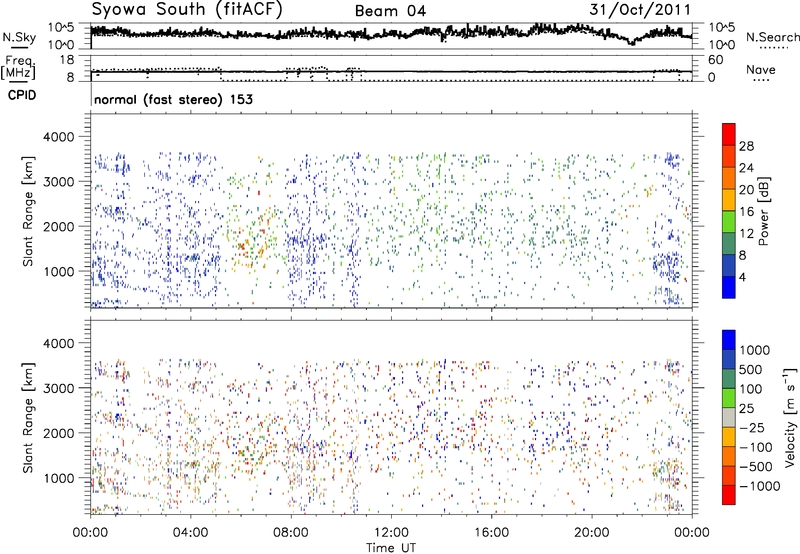
Task: Click the date '31/Oct/2011'
Action: (640, 10)
